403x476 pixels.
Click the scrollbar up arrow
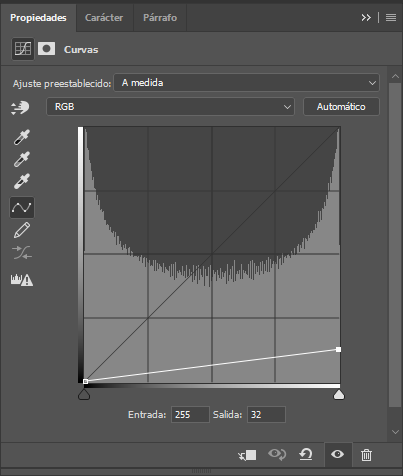[x=395, y=76]
